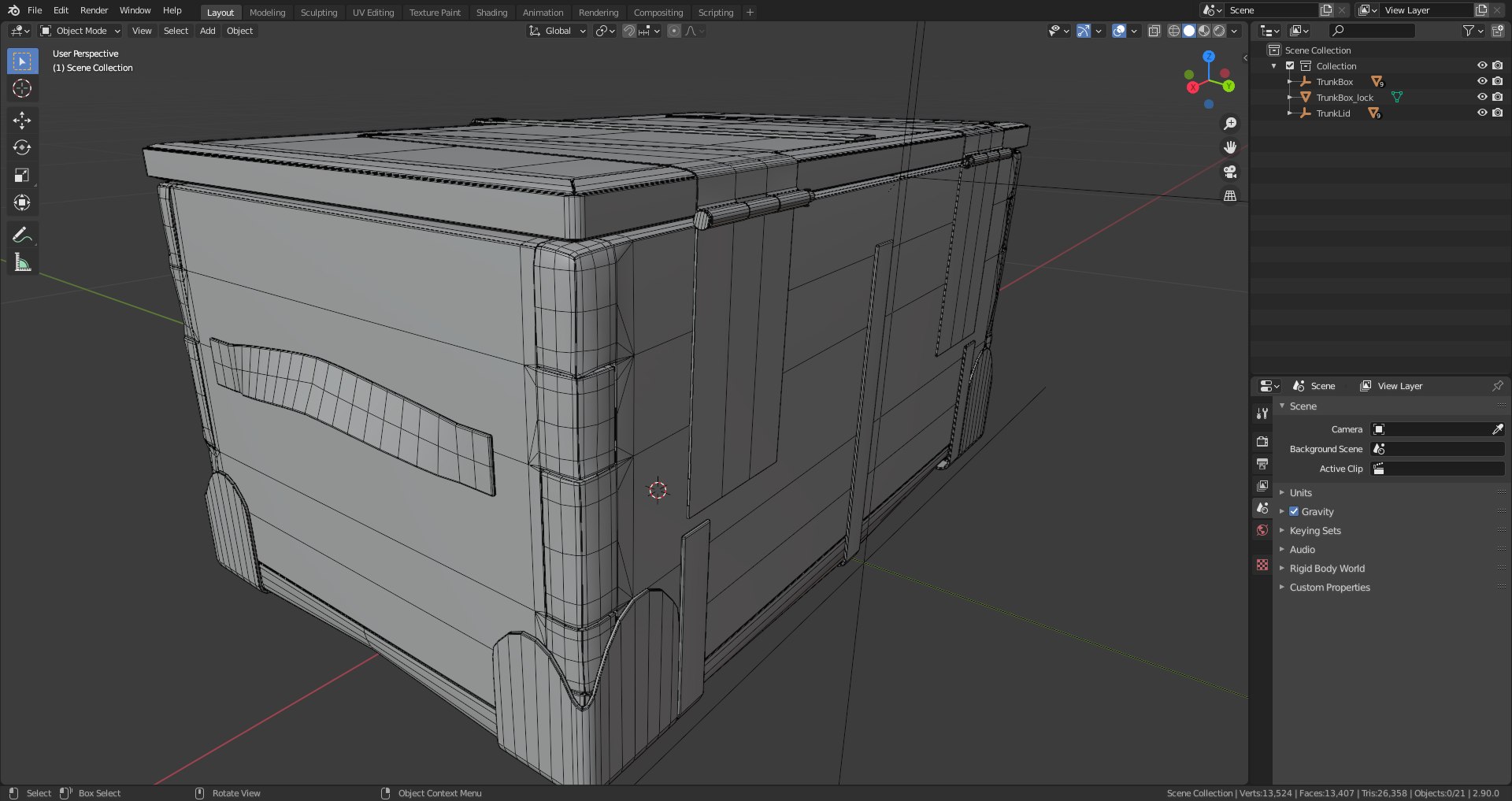The height and width of the screenshot is (801, 1512).
Task: Collapse the Collection tree item
Action: (x=1274, y=66)
